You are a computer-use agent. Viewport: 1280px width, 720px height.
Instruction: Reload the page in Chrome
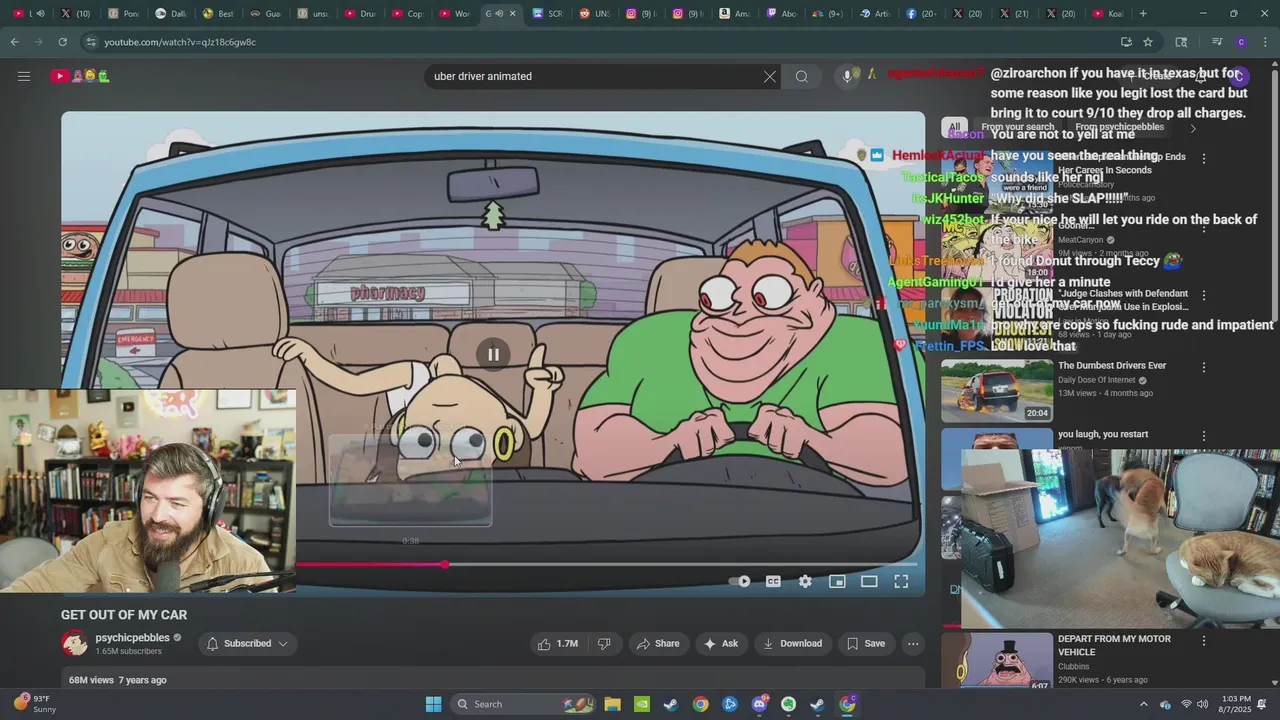coord(62,42)
